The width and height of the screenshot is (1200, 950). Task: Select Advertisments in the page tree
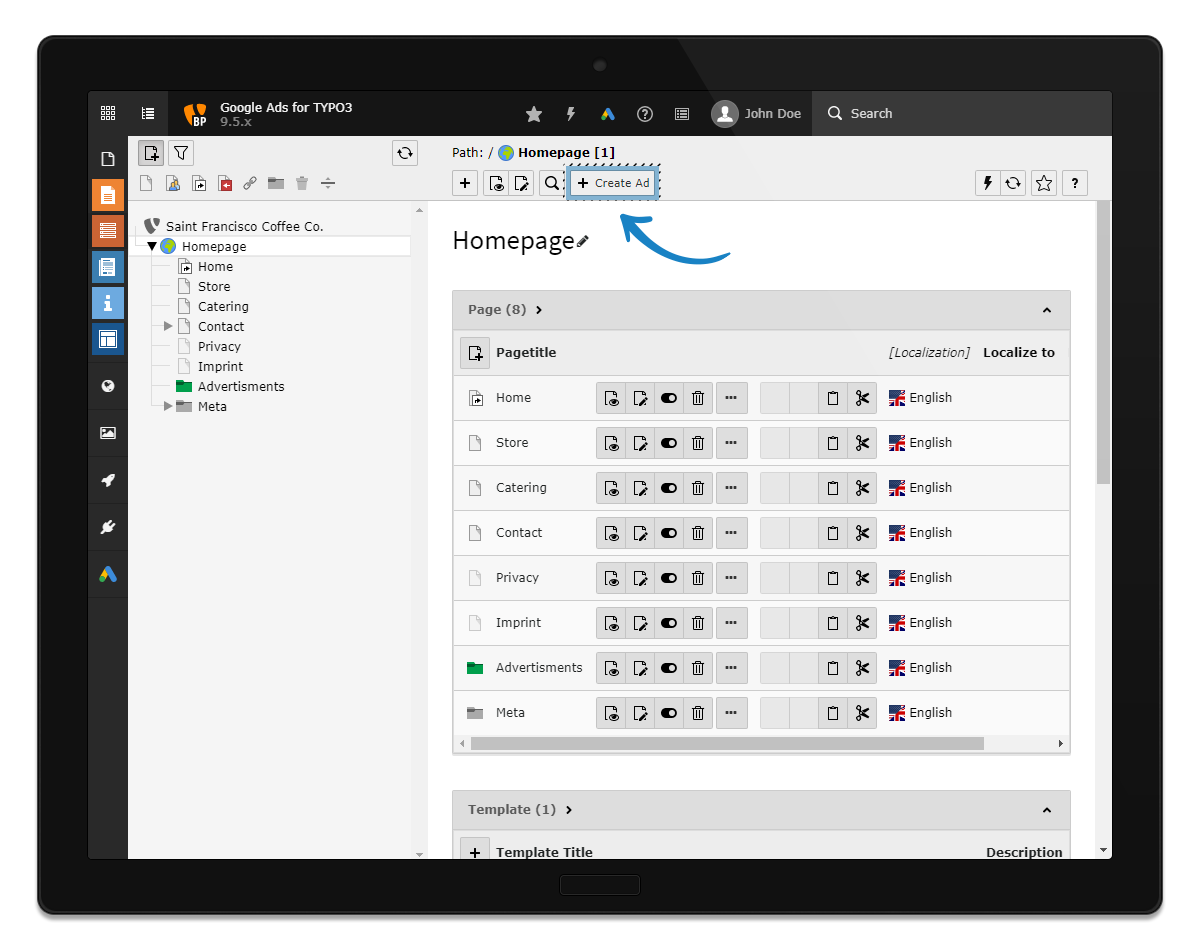click(240, 387)
